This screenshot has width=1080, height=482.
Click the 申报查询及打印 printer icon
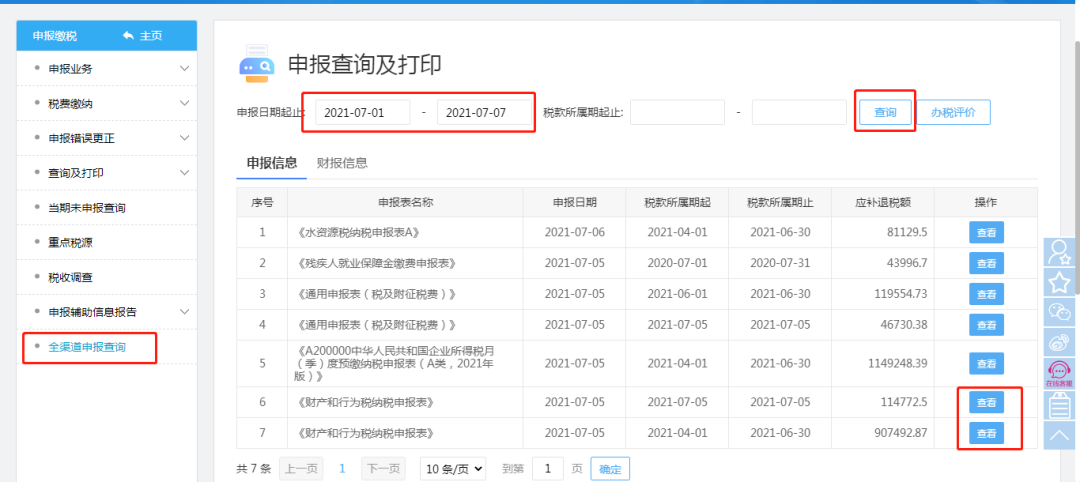click(256, 63)
